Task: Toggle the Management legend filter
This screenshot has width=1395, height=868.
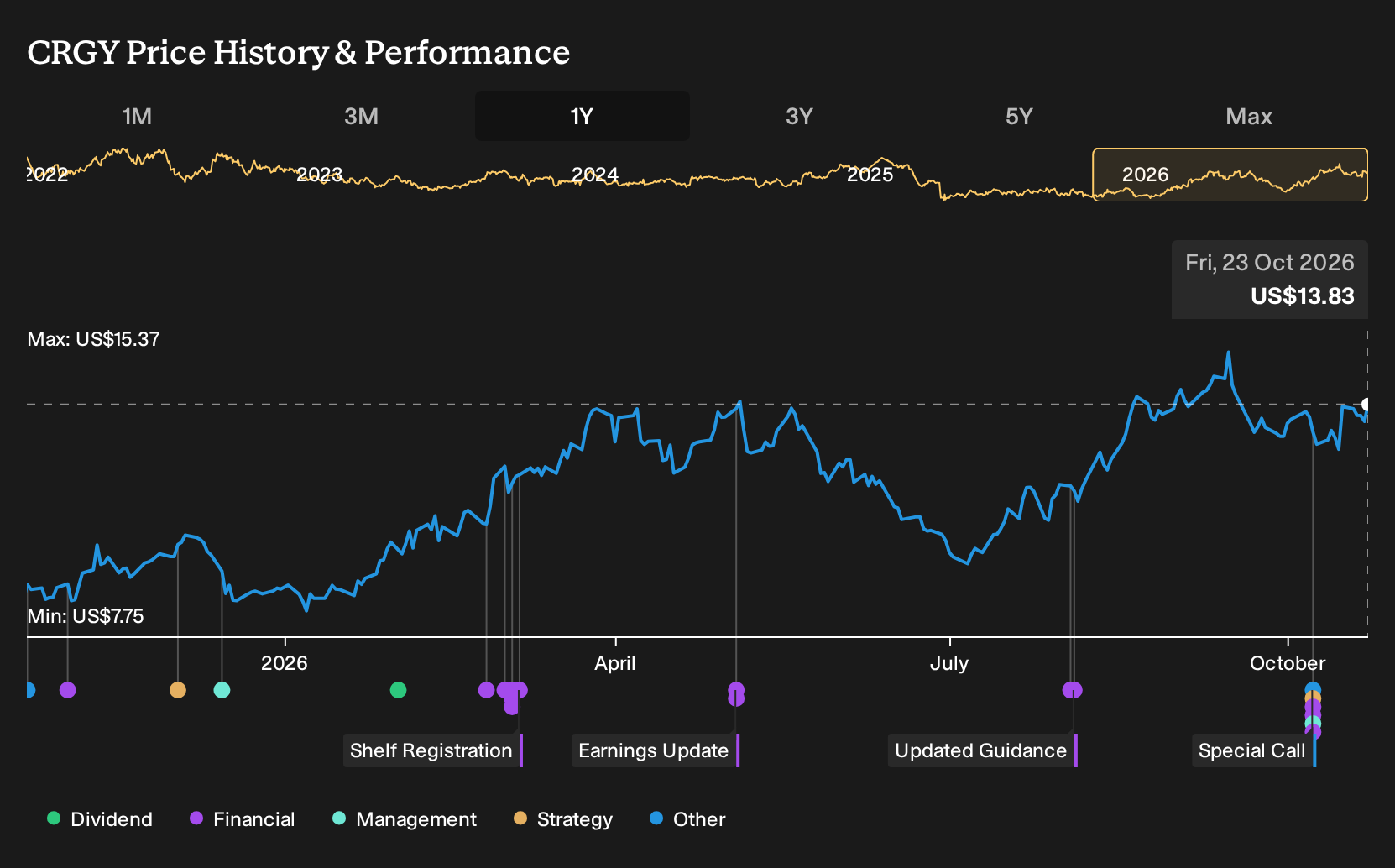Action: coord(405,819)
